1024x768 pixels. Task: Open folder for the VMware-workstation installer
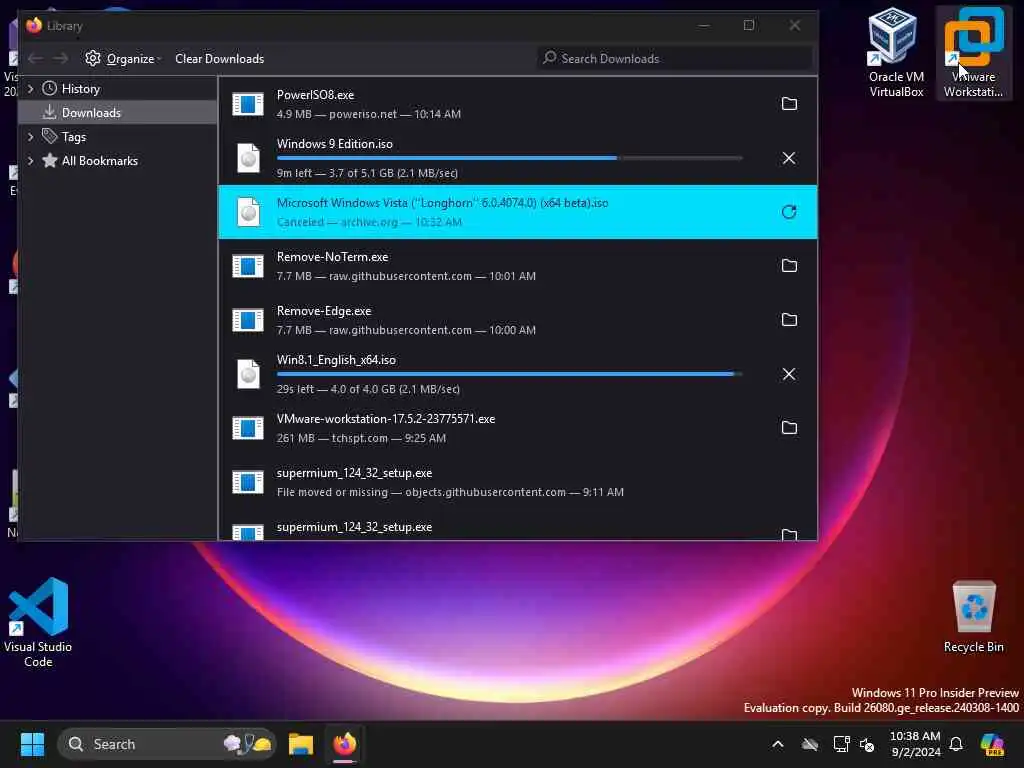[789, 428]
